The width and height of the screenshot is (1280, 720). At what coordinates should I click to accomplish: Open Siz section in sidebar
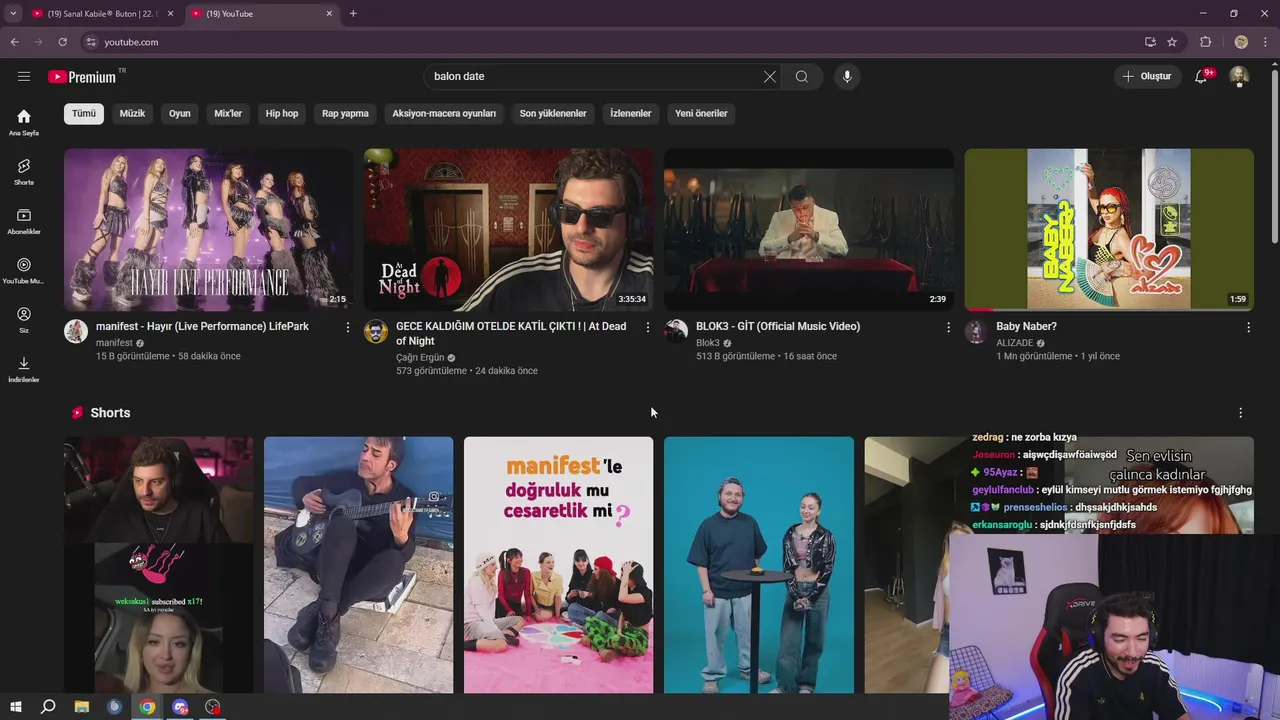click(x=24, y=320)
